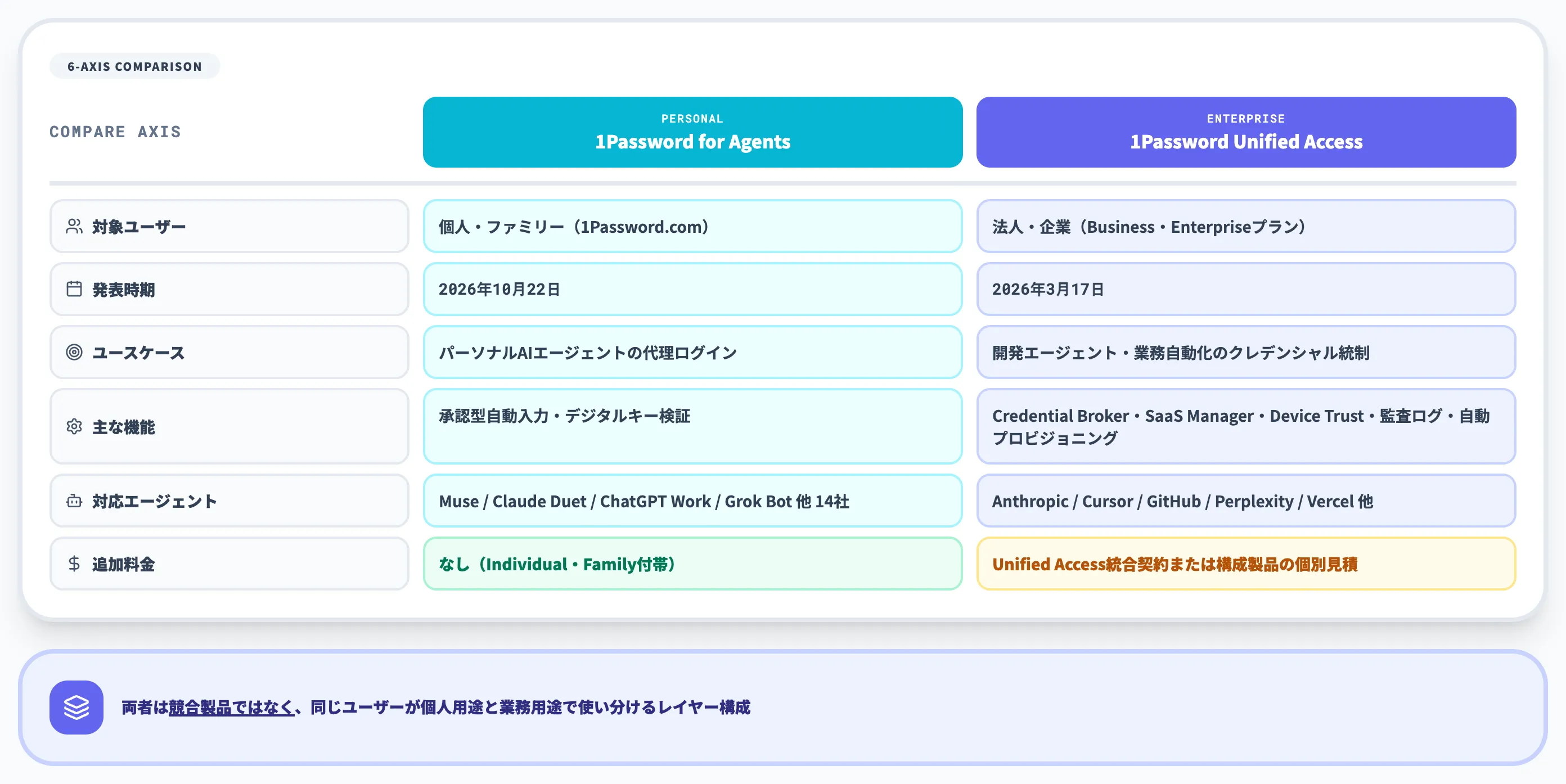Click the 承認型自動入力・デジタルキー検証 cell
Screen dimensions: 1566x784
point(692,427)
